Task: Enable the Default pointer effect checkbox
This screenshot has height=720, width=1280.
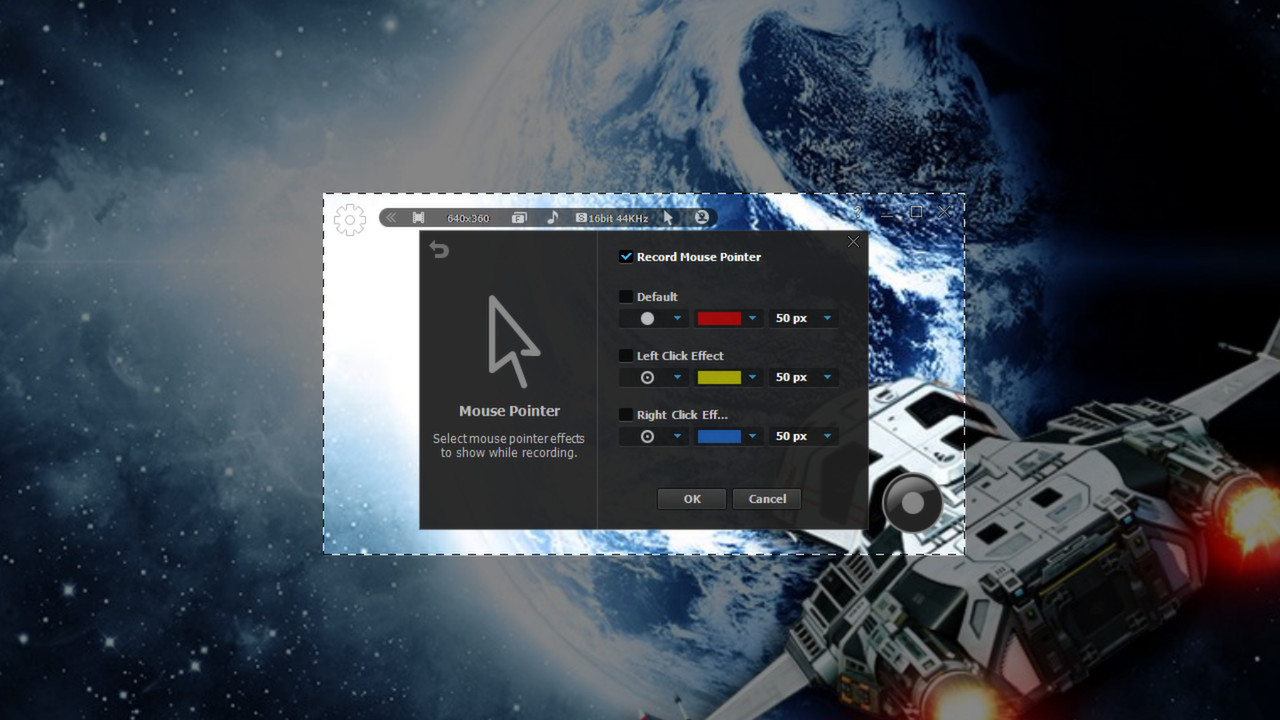Action: (x=626, y=296)
